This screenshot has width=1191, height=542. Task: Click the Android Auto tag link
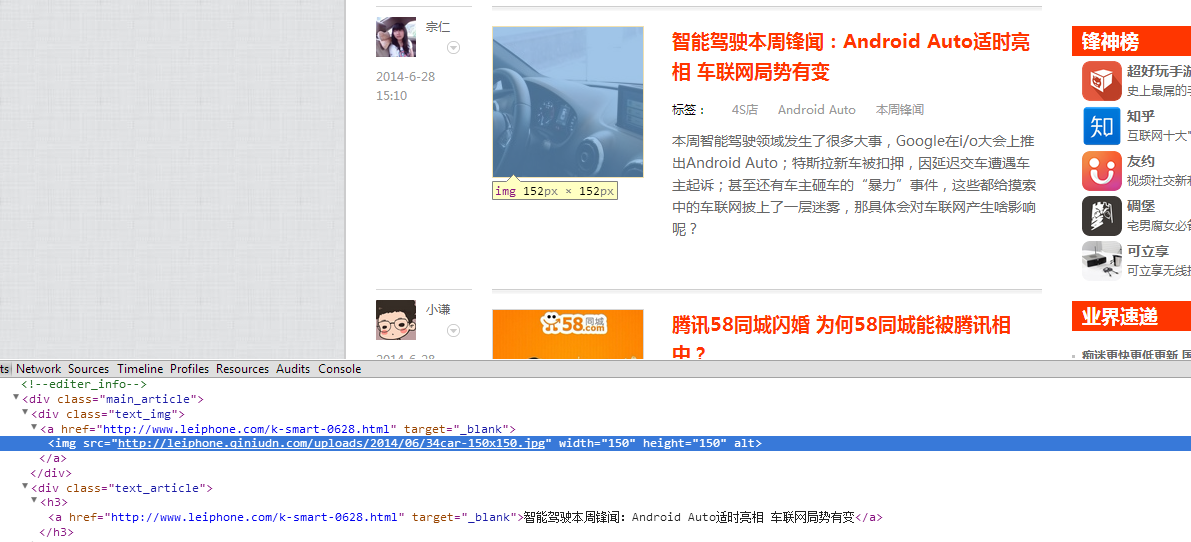[x=816, y=110]
